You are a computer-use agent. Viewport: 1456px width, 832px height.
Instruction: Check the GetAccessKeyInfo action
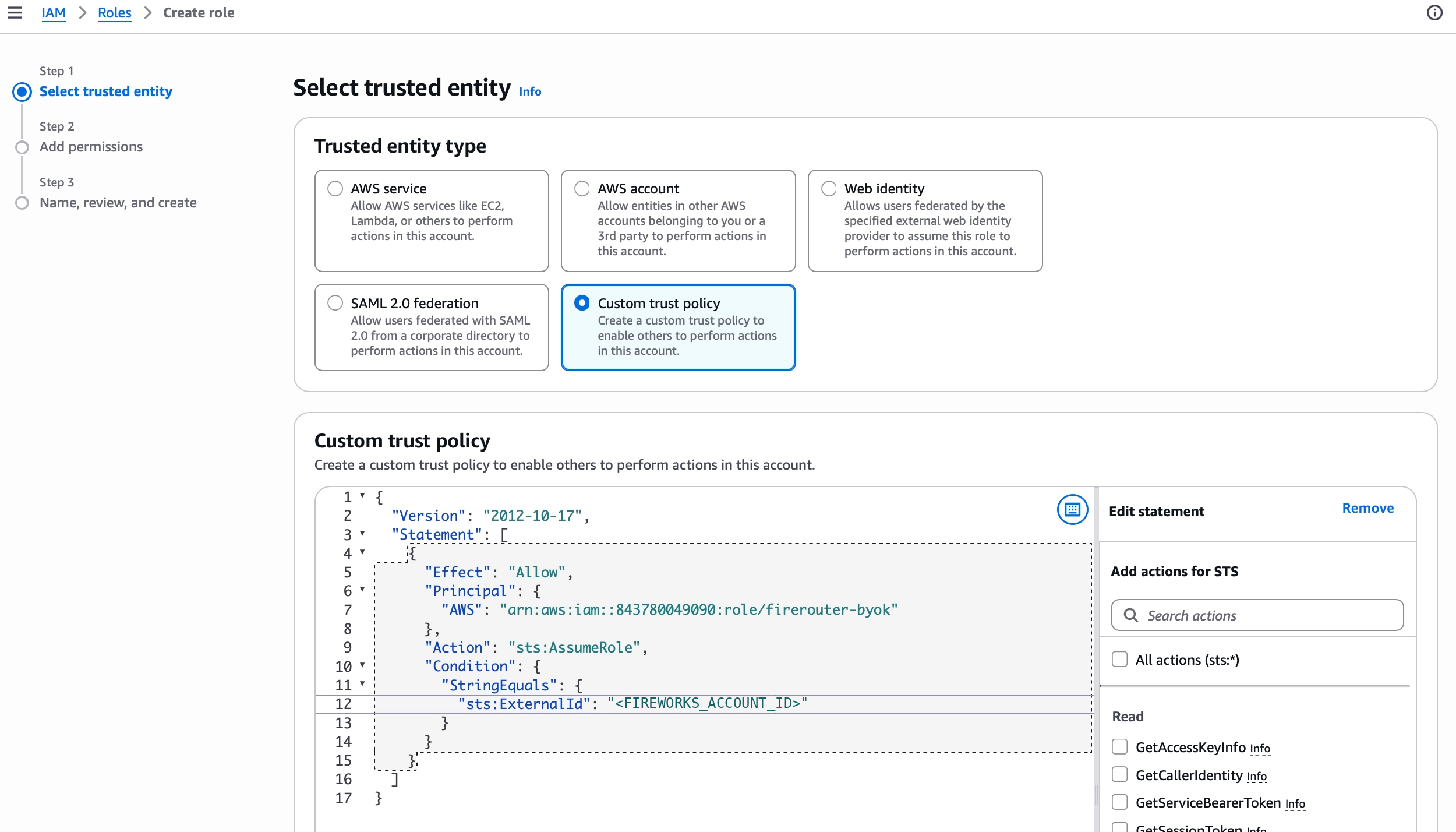tap(1119, 747)
